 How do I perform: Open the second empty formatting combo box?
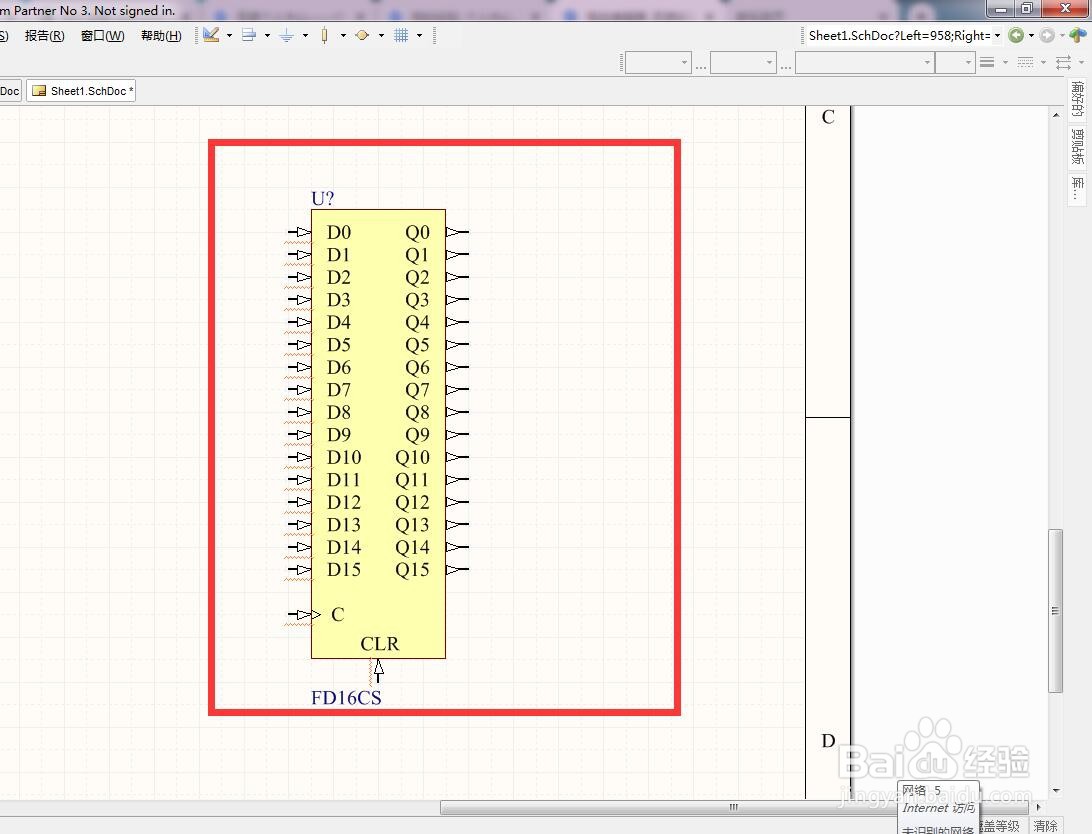(x=743, y=63)
